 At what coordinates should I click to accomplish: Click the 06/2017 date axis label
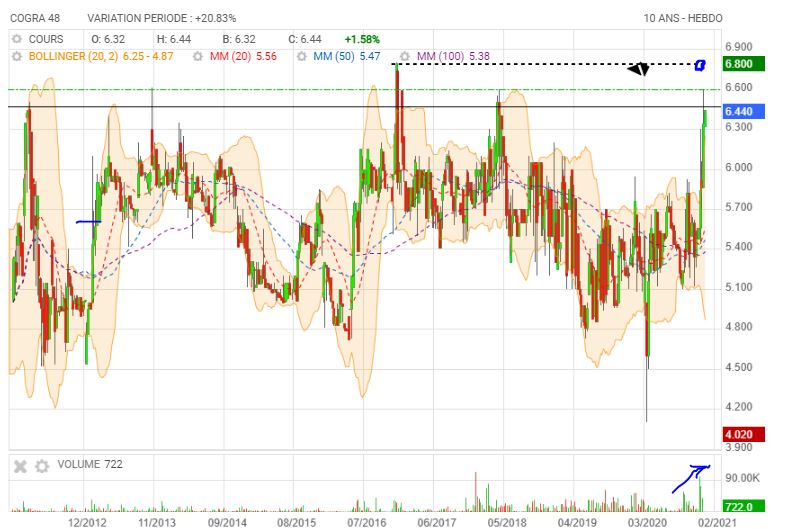click(x=437, y=522)
